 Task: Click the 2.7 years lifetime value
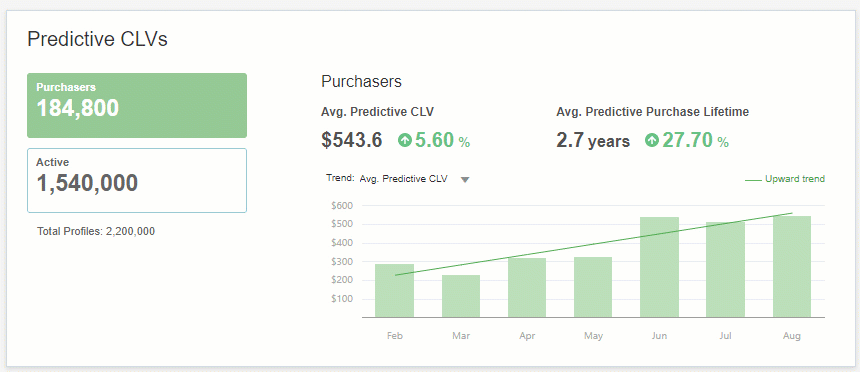(x=593, y=141)
